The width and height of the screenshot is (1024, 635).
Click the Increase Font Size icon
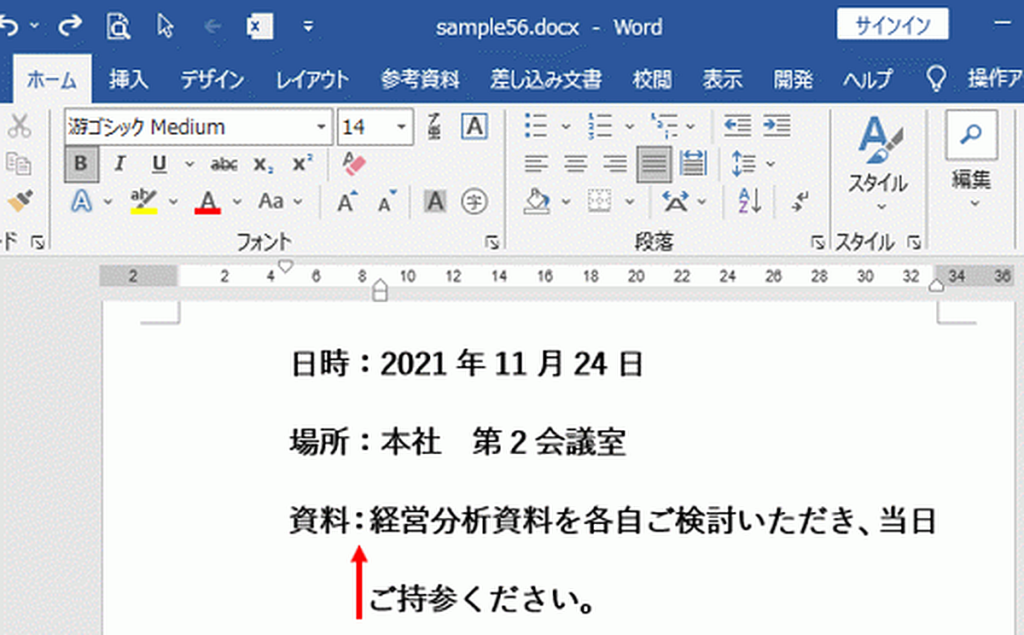click(347, 201)
